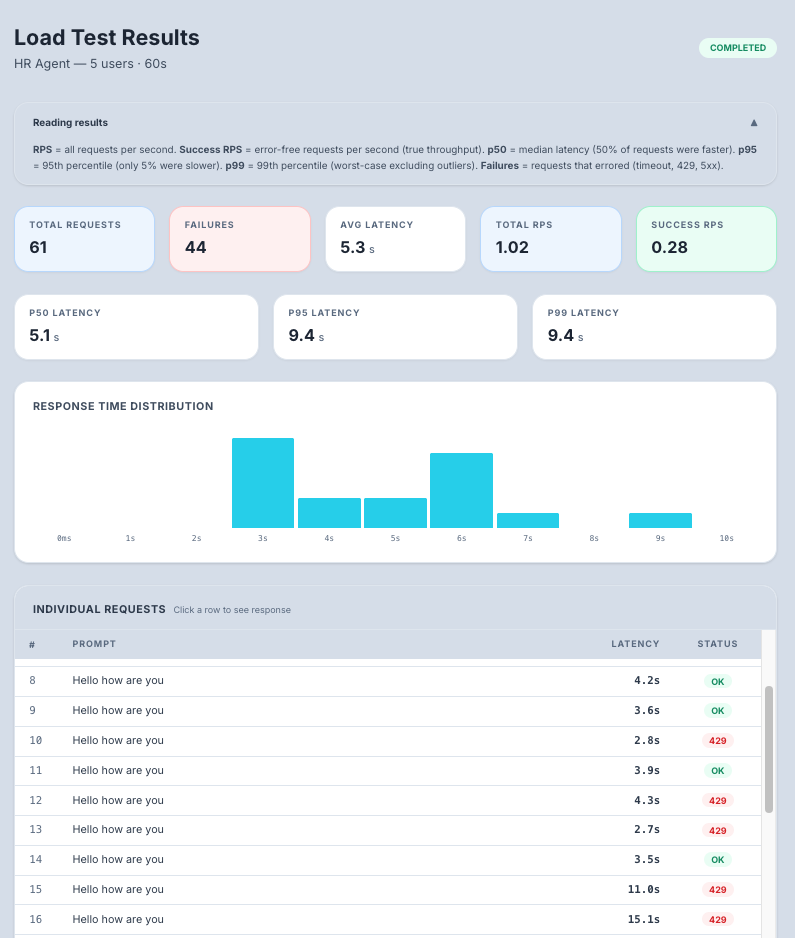Select the TOTAL REQUESTS stat card
Image resolution: width=795 pixels, height=938 pixels.
click(x=84, y=238)
